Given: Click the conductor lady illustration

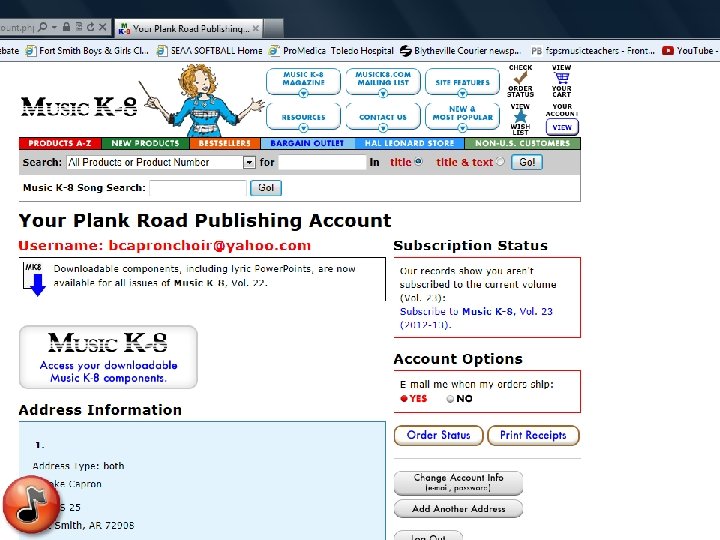Looking at the screenshot, I should 202,100.
